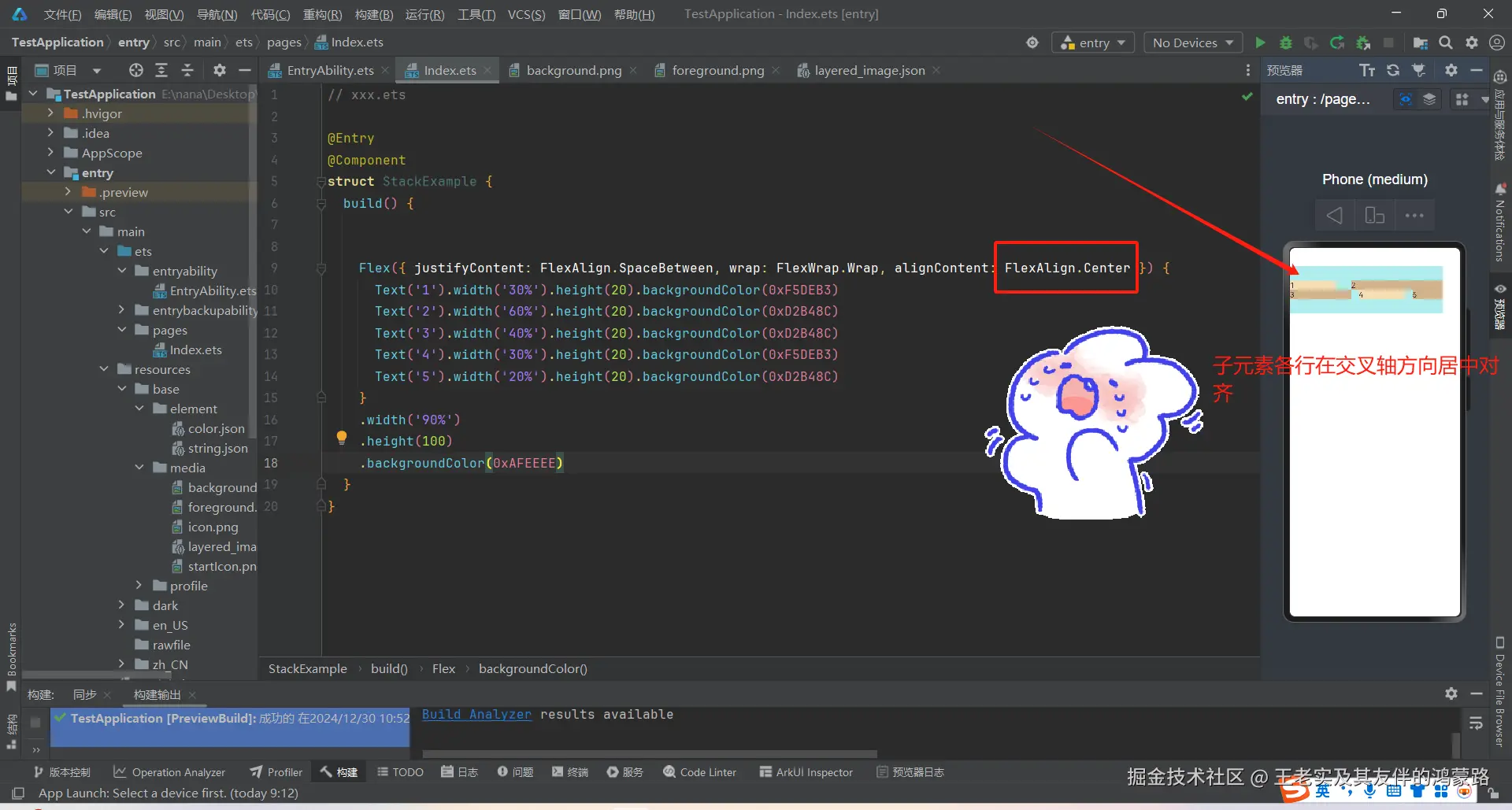Open the entry module configuration dropdown
The image size is (1512, 810).
[x=1093, y=43]
